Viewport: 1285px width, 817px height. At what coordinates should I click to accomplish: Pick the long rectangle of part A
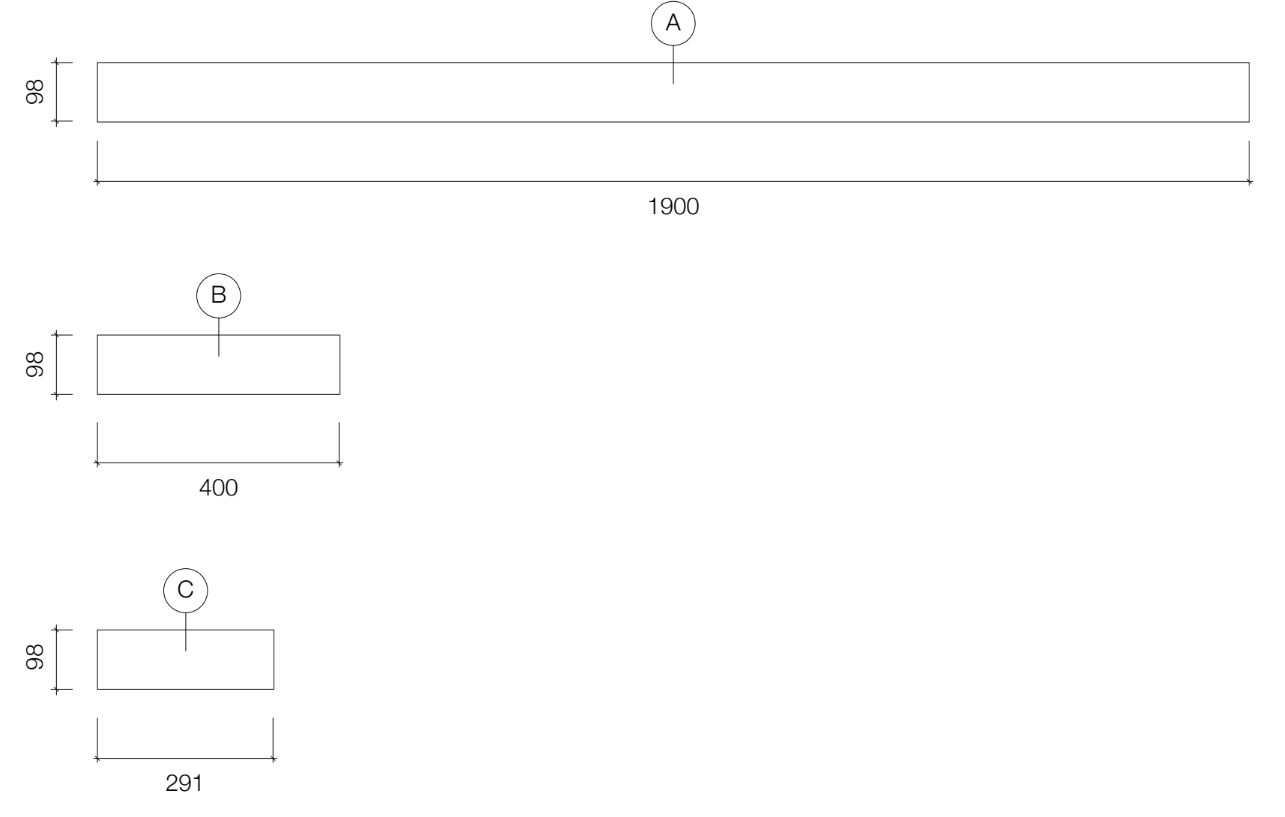(x=673, y=92)
